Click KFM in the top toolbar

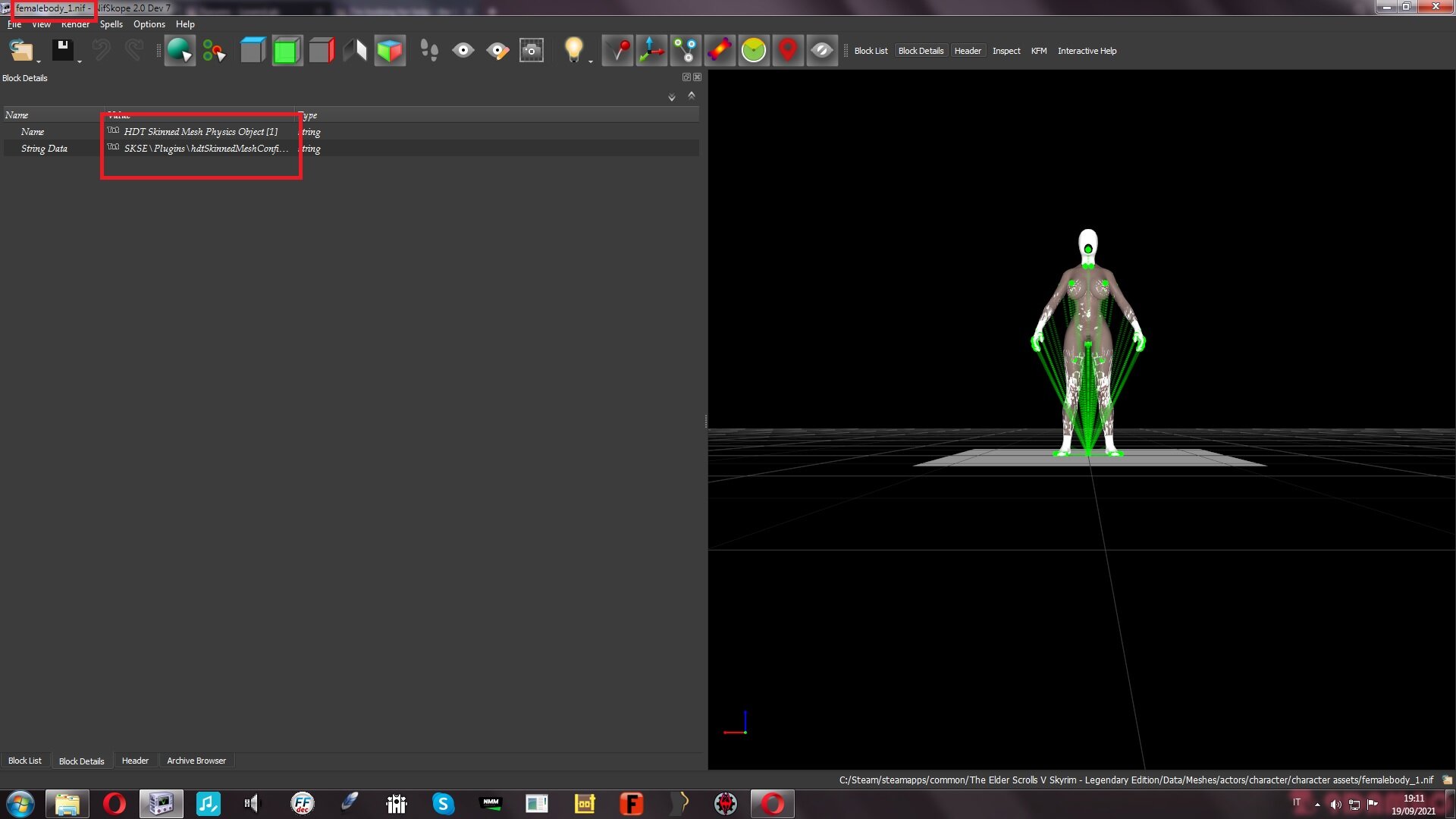click(x=1039, y=51)
